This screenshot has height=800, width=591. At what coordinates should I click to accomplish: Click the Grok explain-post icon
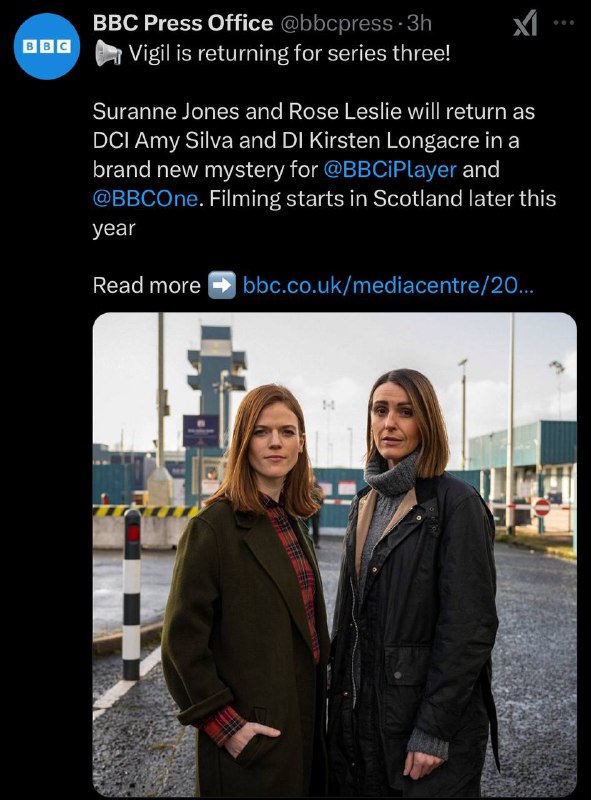click(x=525, y=23)
